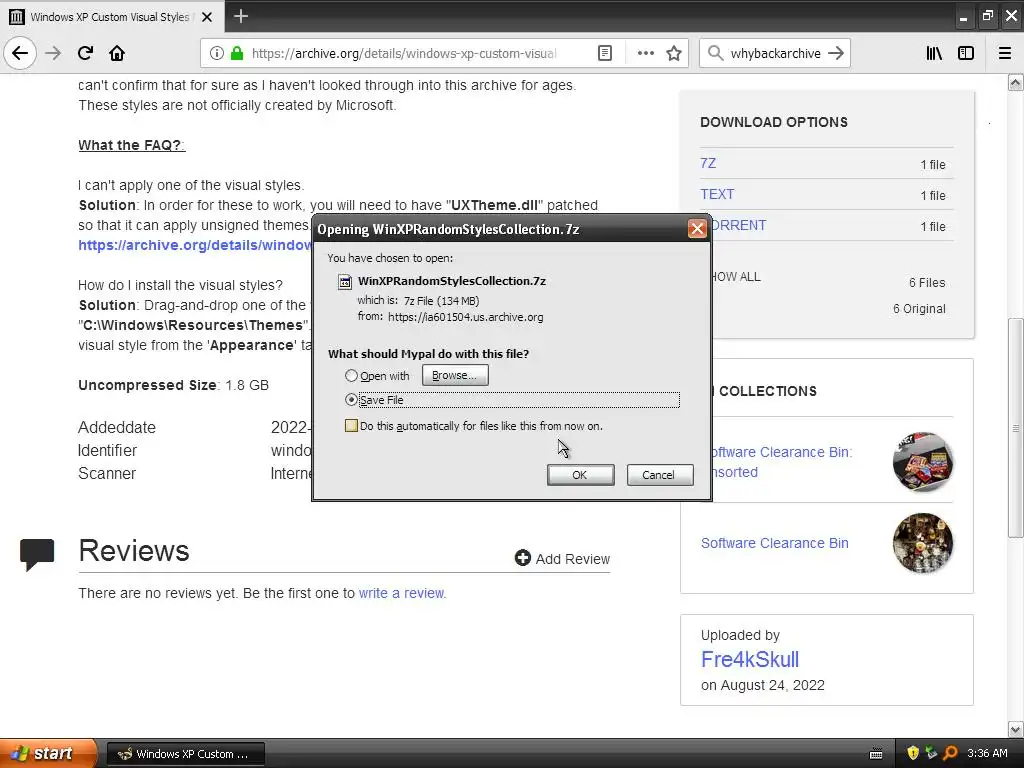Click the green secure padlock icon
Viewport: 1024px width, 768px height.
pos(237,53)
